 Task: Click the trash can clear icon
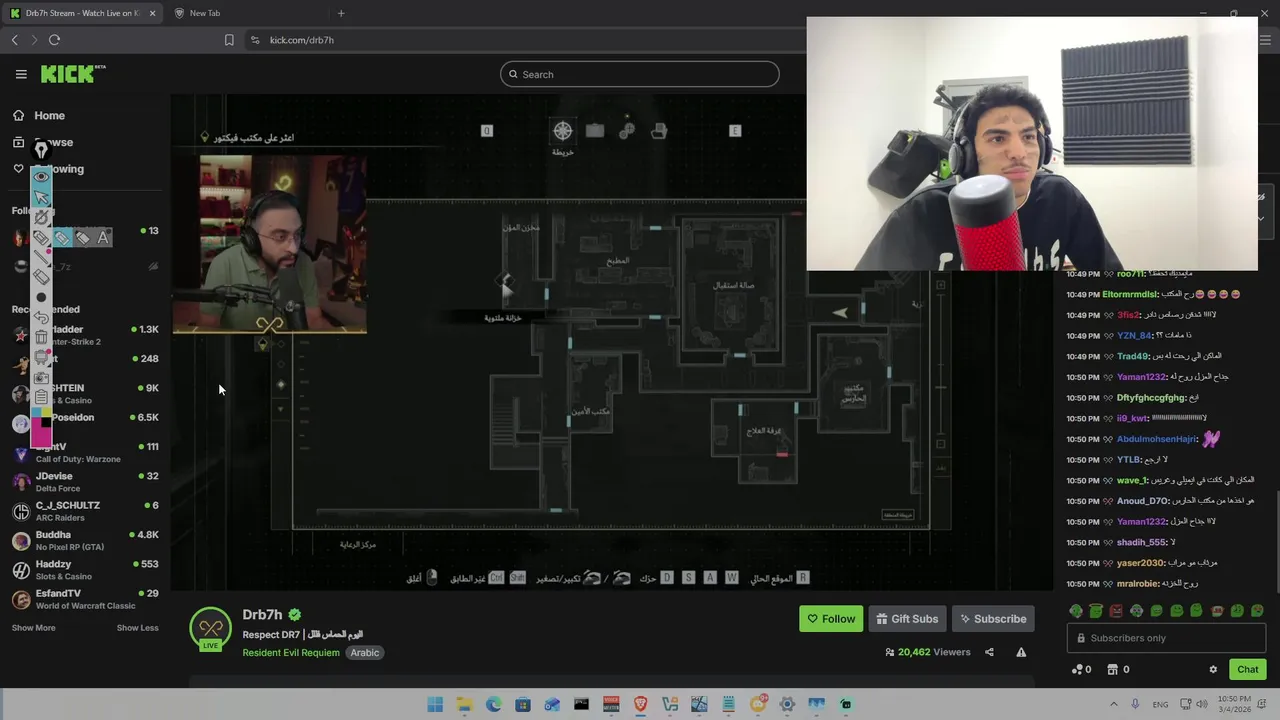point(41,337)
